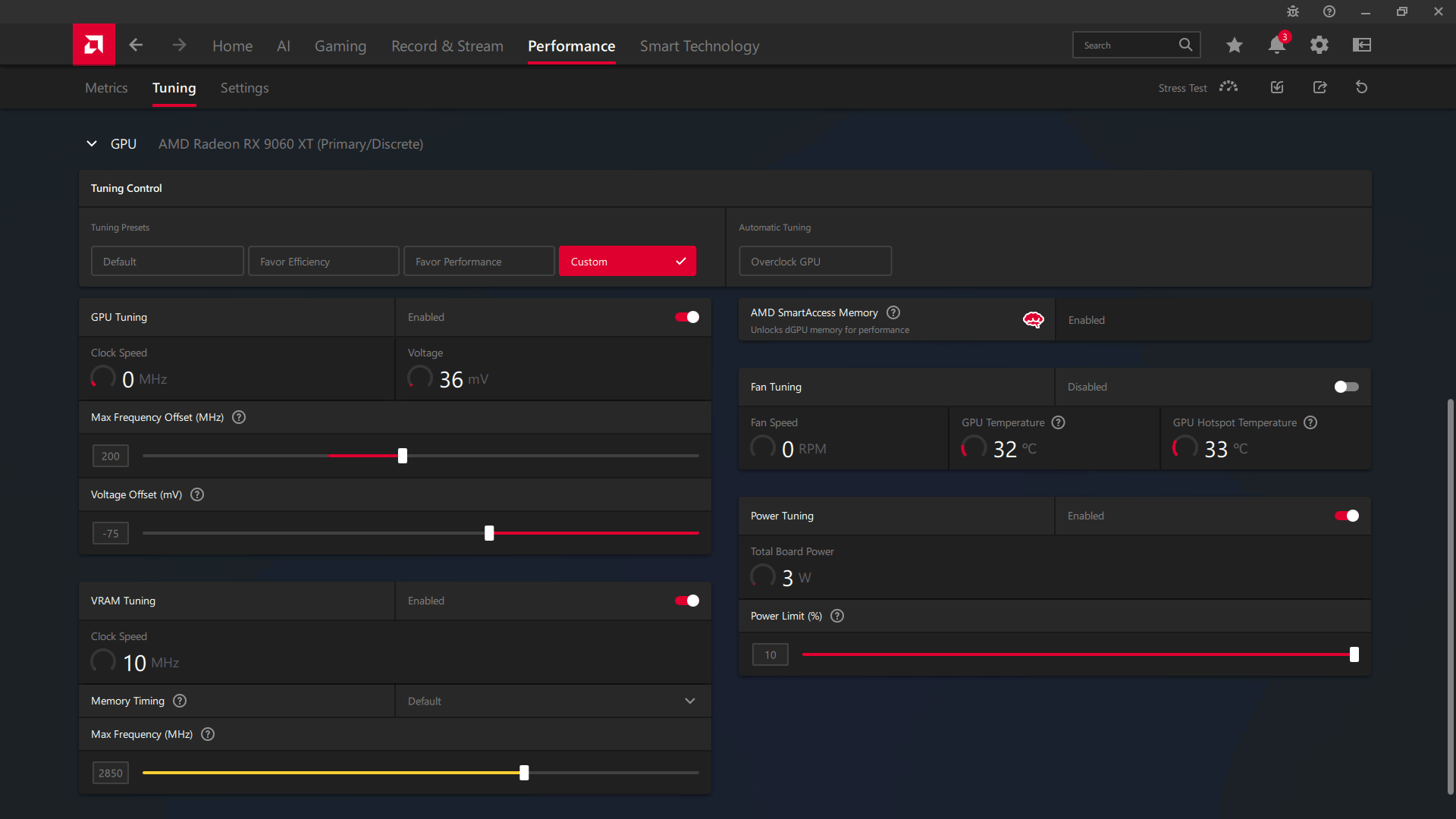Click the AMD logo home icon
This screenshot has height=819, width=1456.
pos(94,45)
